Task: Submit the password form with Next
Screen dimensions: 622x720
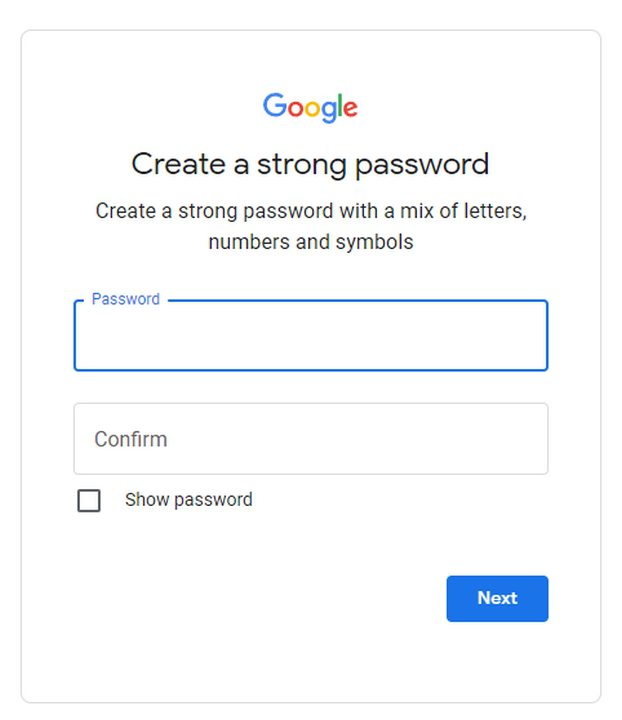Action: [497, 598]
